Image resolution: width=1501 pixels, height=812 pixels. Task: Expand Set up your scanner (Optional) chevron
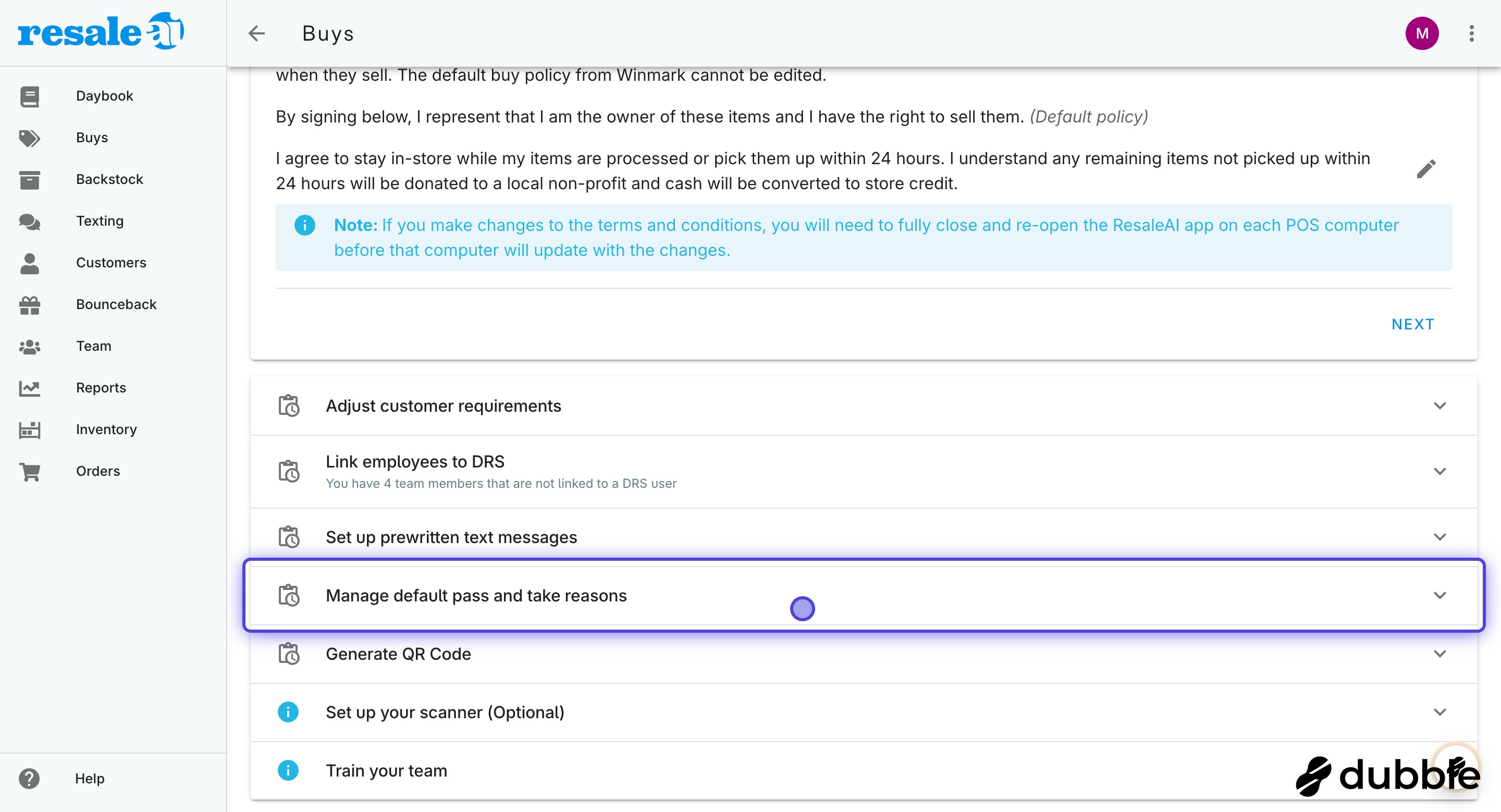tap(1440, 712)
